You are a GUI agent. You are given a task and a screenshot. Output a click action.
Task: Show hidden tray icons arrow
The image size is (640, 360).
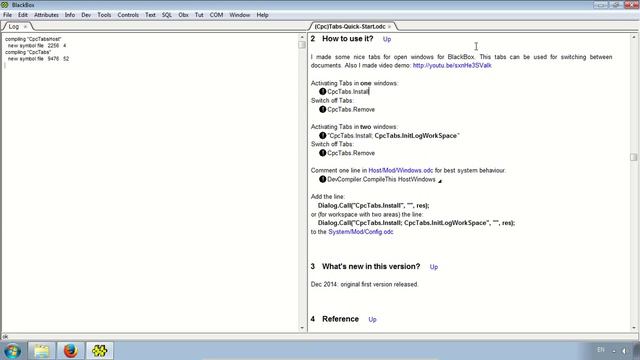[614, 351]
